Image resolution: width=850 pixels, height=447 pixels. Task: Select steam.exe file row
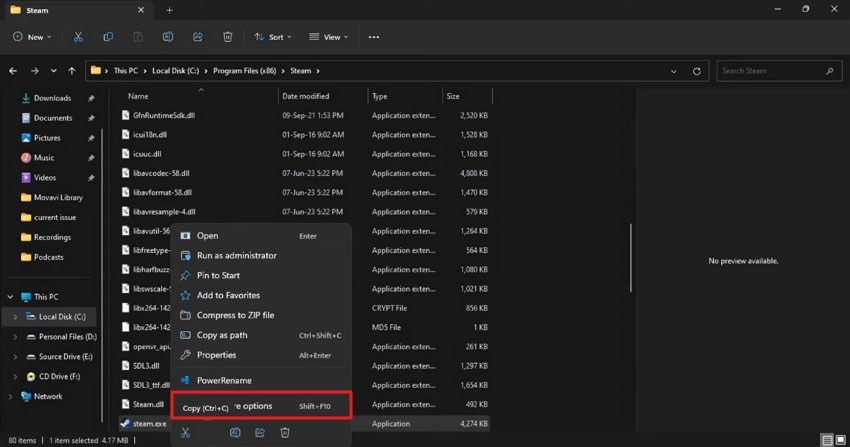click(305, 424)
